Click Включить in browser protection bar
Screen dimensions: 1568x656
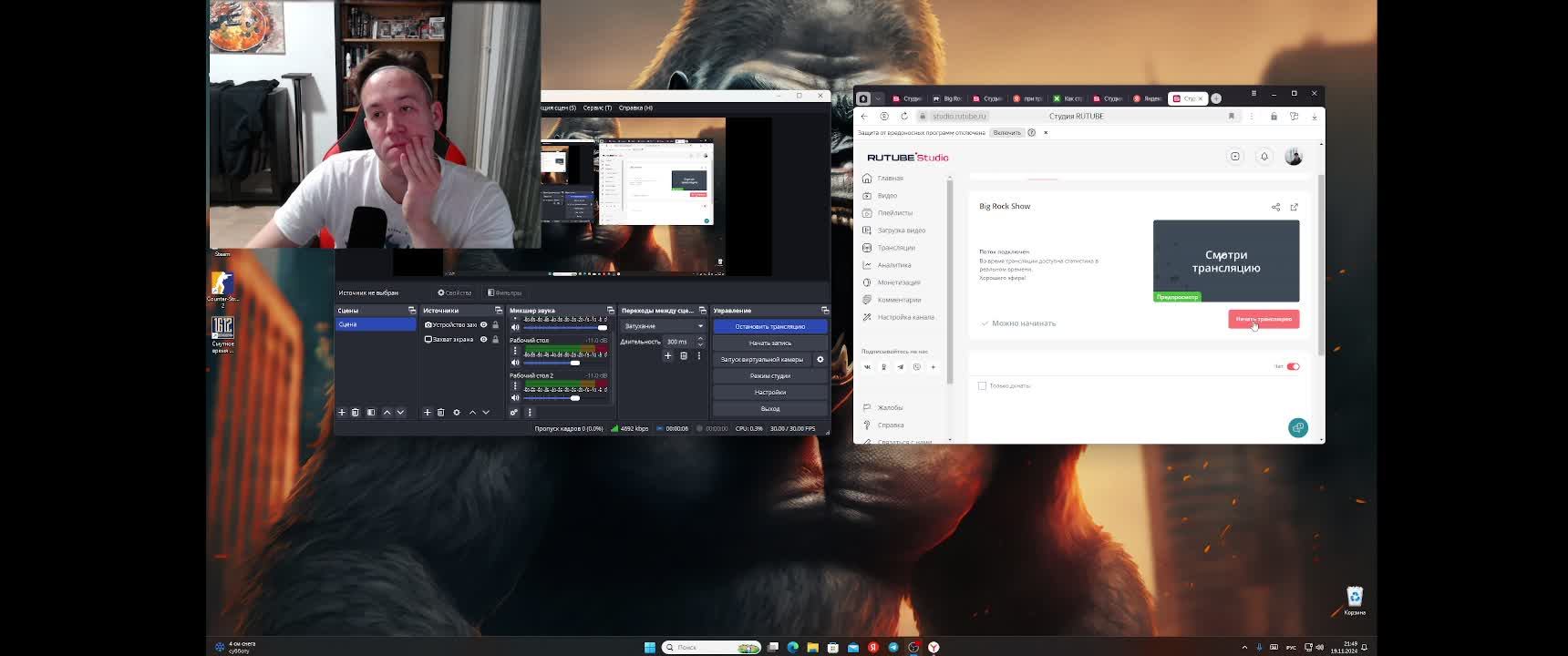point(1007,133)
